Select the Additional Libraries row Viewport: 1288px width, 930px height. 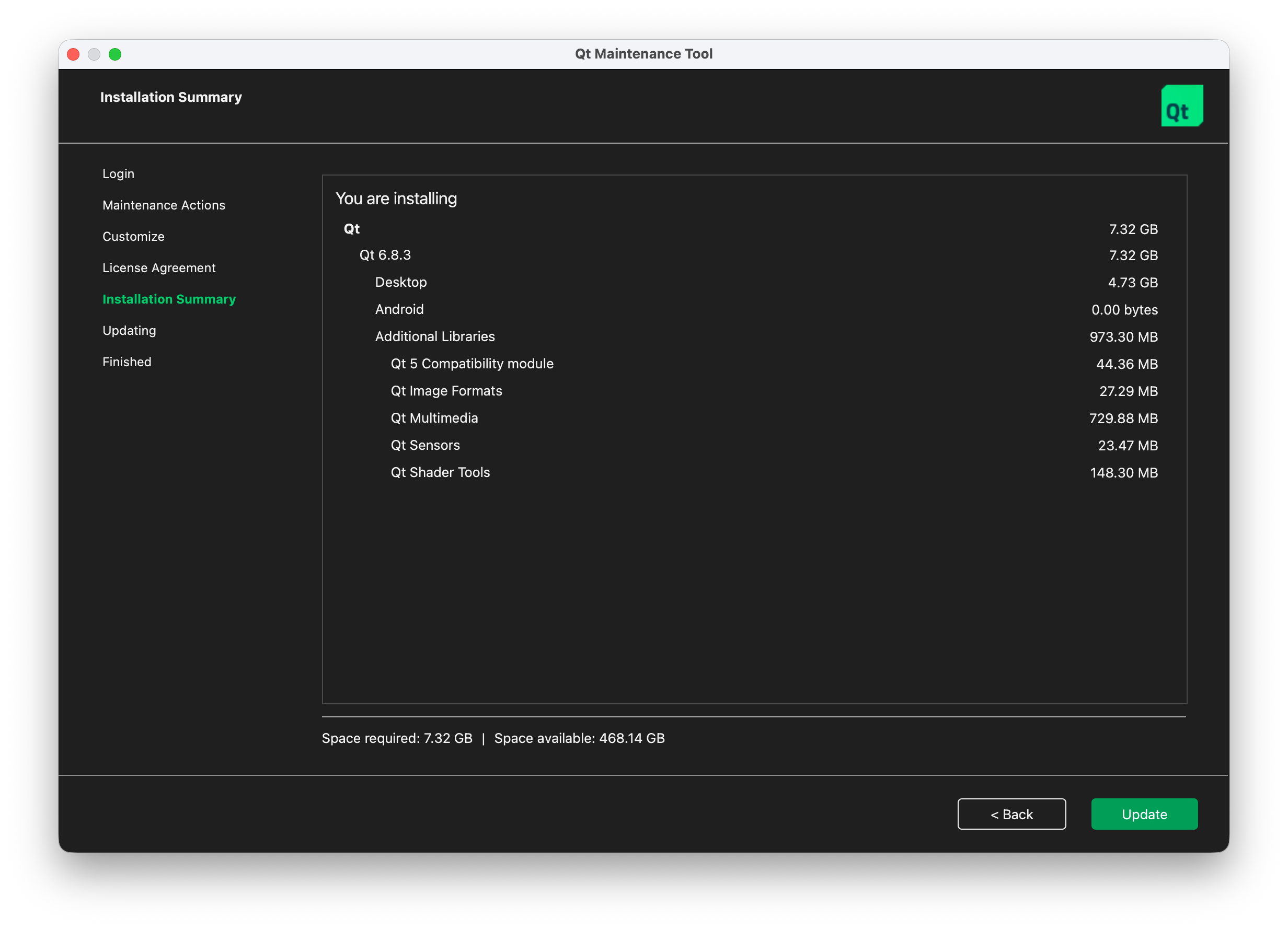click(435, 336)
